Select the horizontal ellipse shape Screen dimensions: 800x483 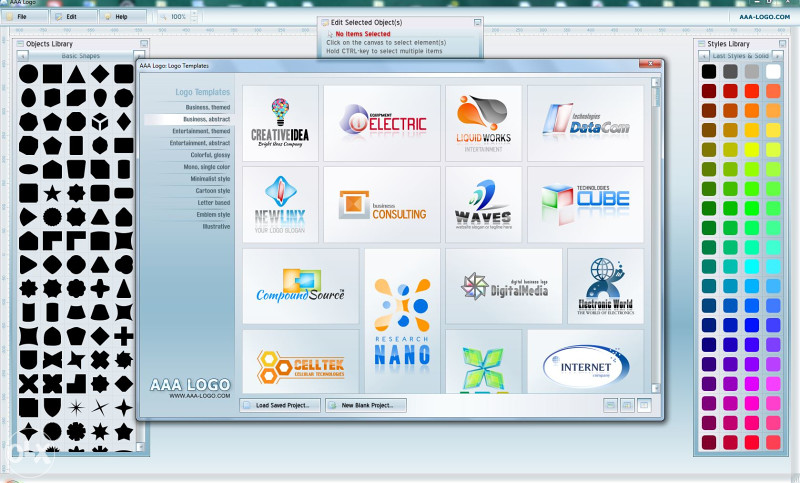29,169
